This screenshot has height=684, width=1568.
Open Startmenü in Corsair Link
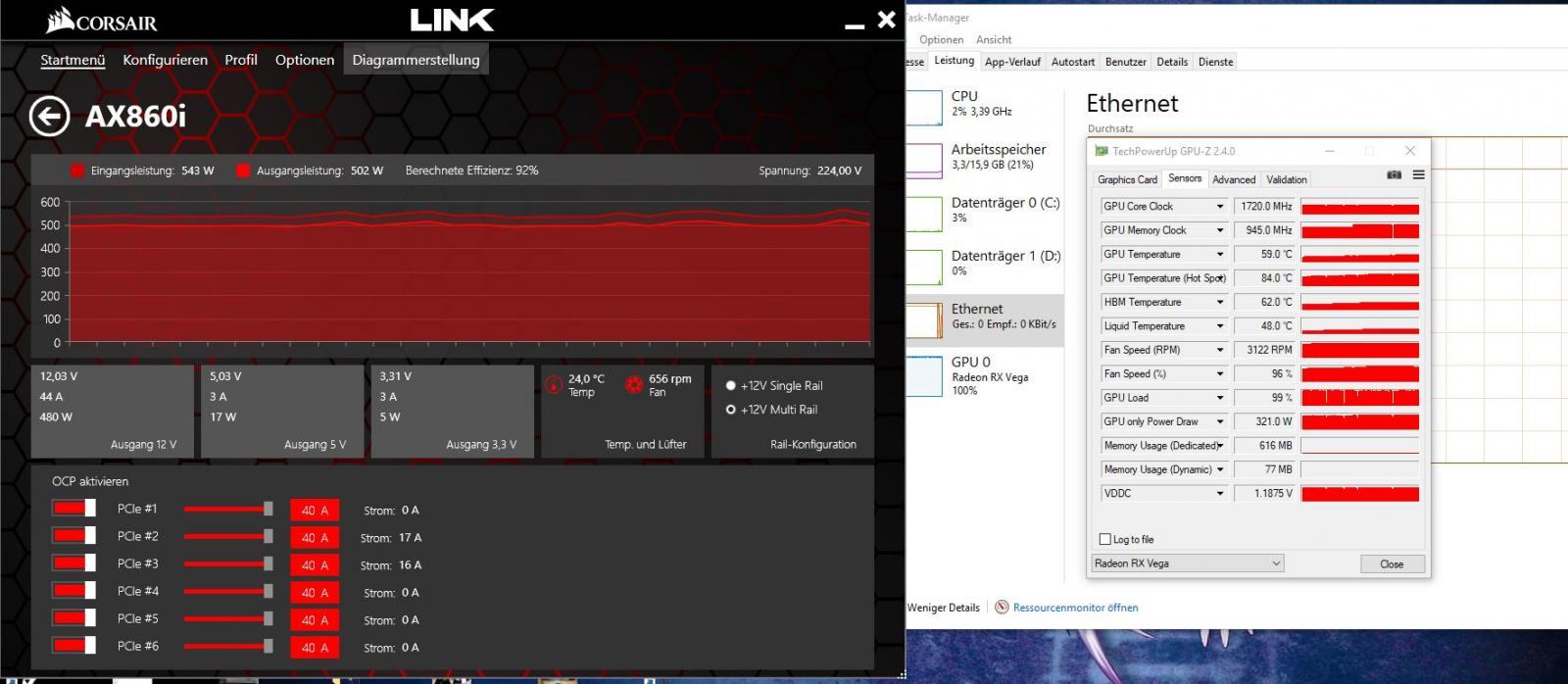(73, 60)
